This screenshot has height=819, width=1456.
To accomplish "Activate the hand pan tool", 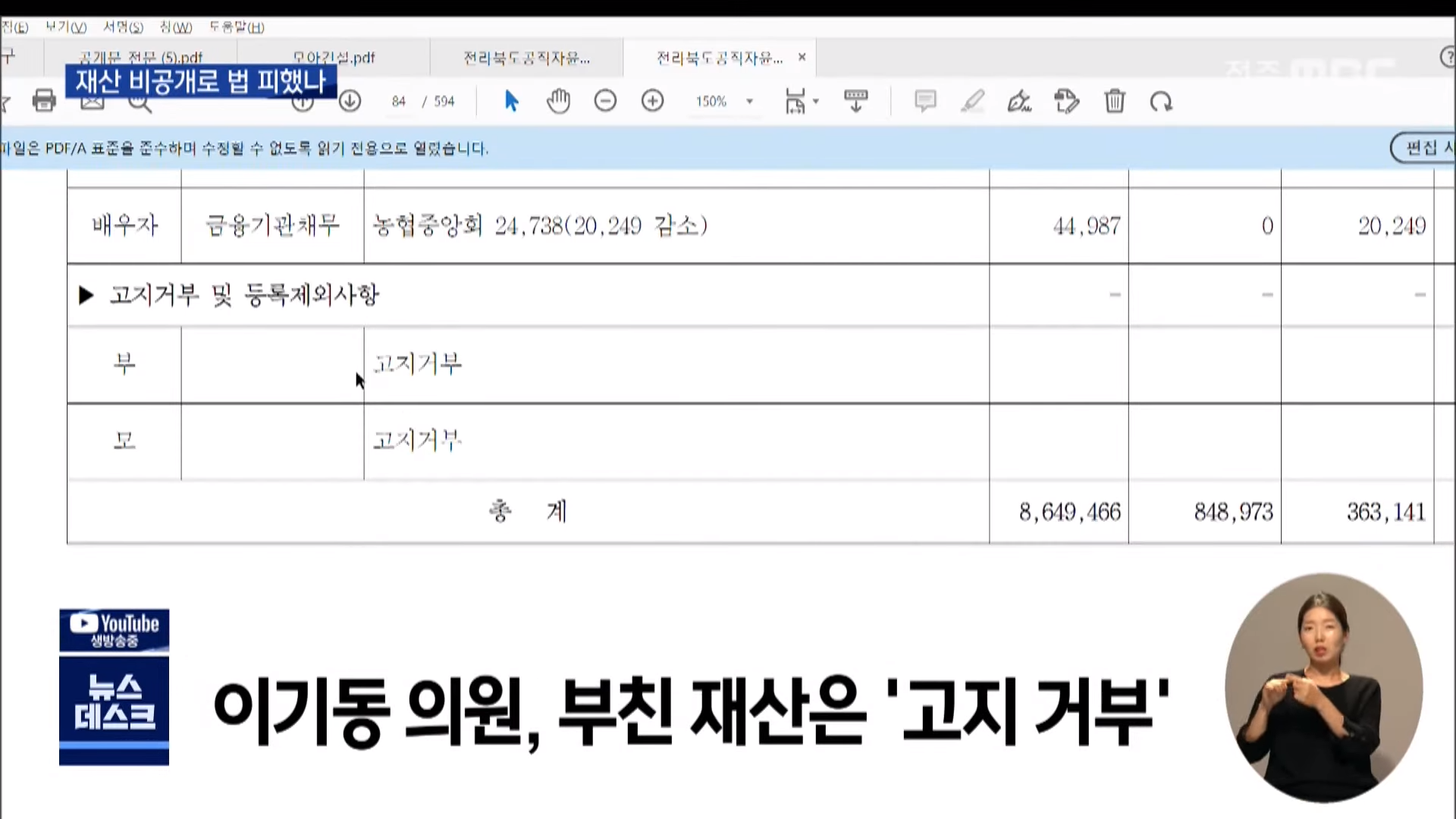I will click(x=558, y=101).
